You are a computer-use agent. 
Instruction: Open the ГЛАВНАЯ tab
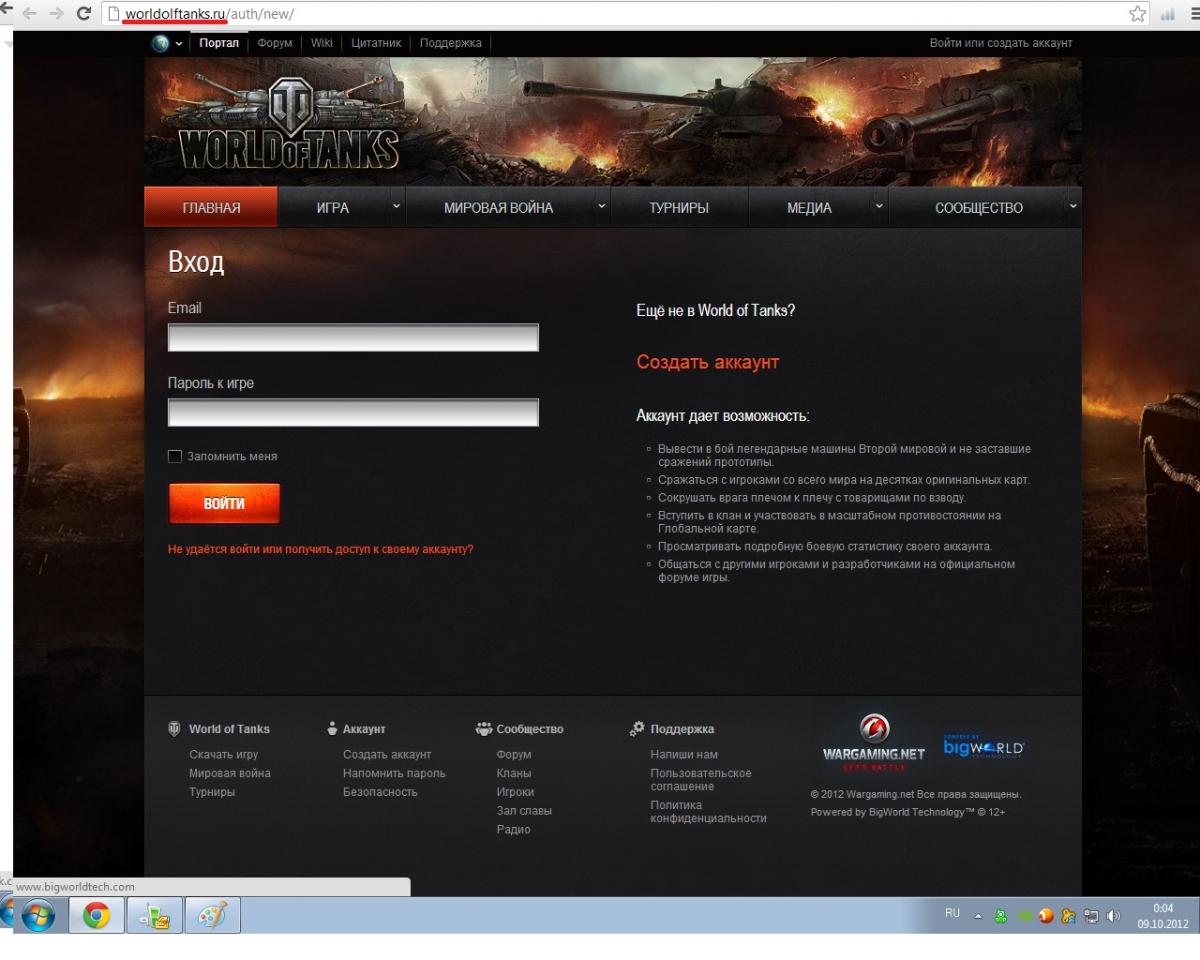(211, 208)
